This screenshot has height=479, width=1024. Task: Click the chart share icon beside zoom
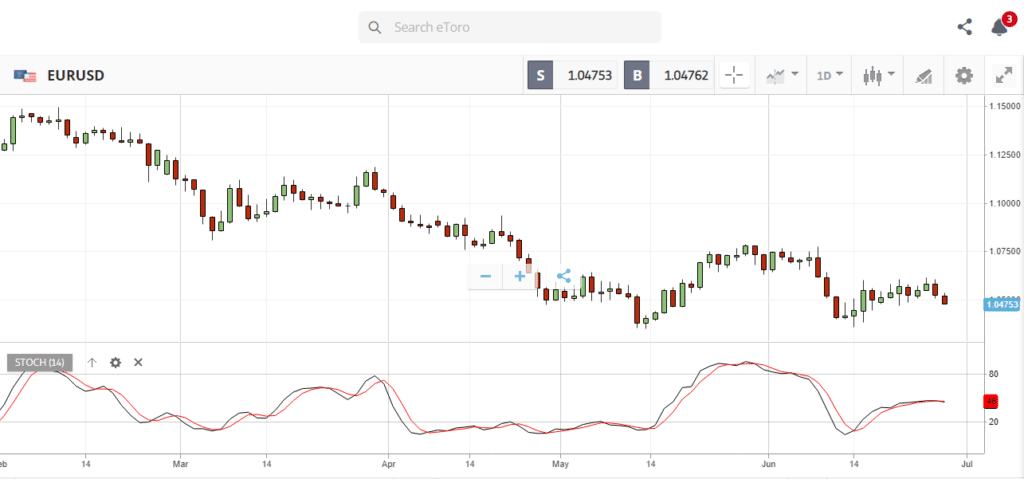click(x=564, y=276)
